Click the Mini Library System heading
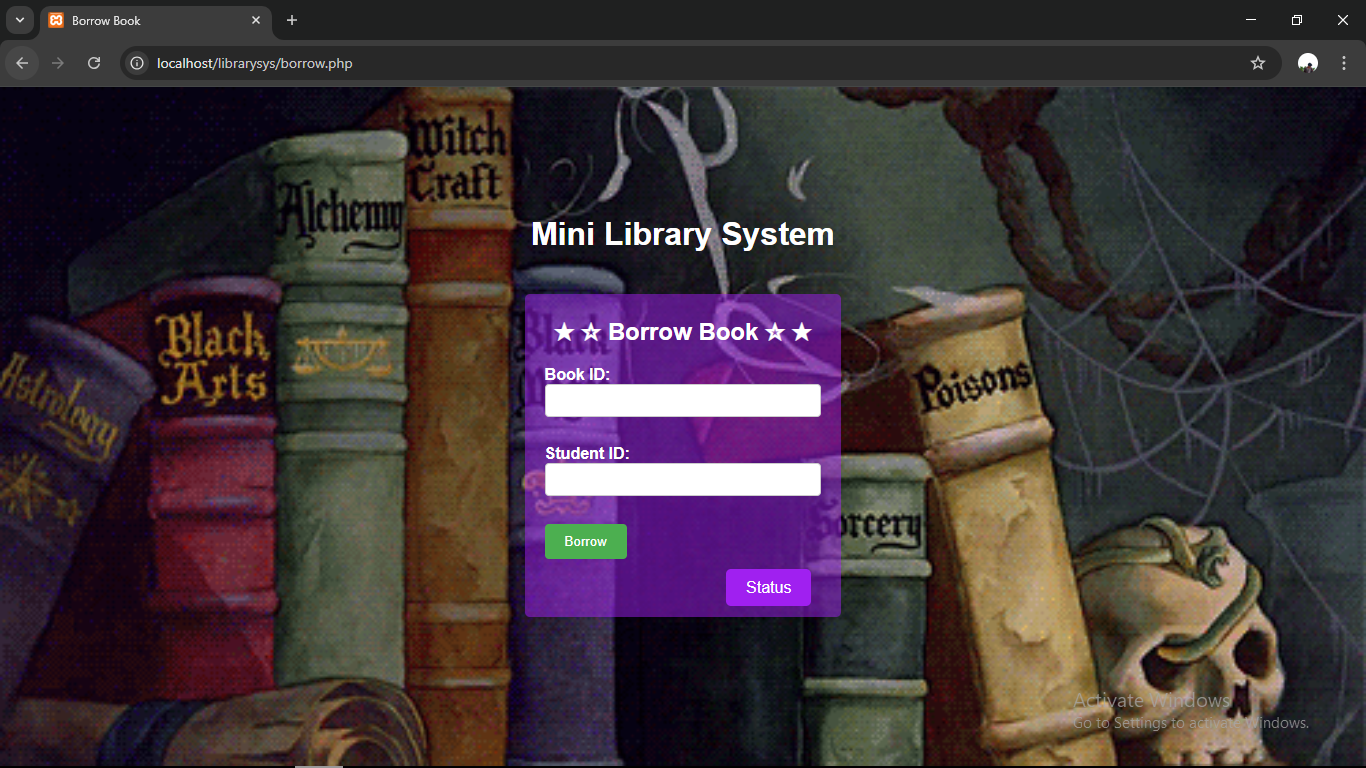Viewport: 1366px width, 768px height. [x=682, y=234]
